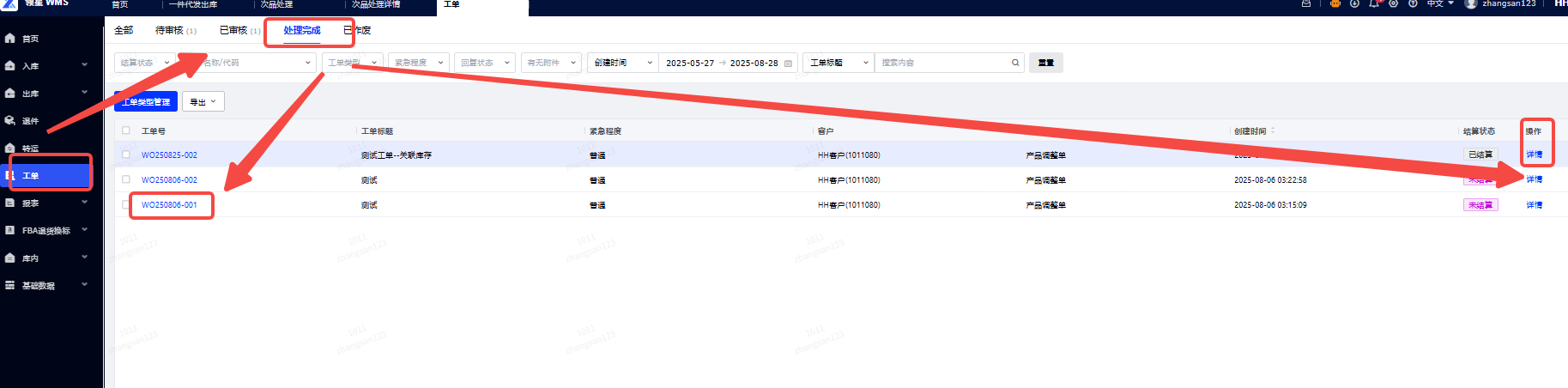Open the date range calendar icon

788,64
